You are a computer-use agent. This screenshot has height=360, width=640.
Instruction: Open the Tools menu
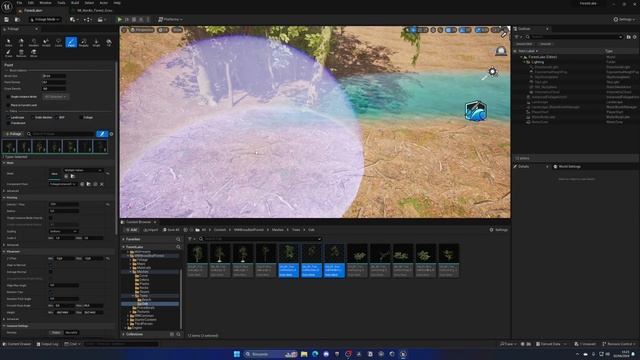[x=61, y=3]
